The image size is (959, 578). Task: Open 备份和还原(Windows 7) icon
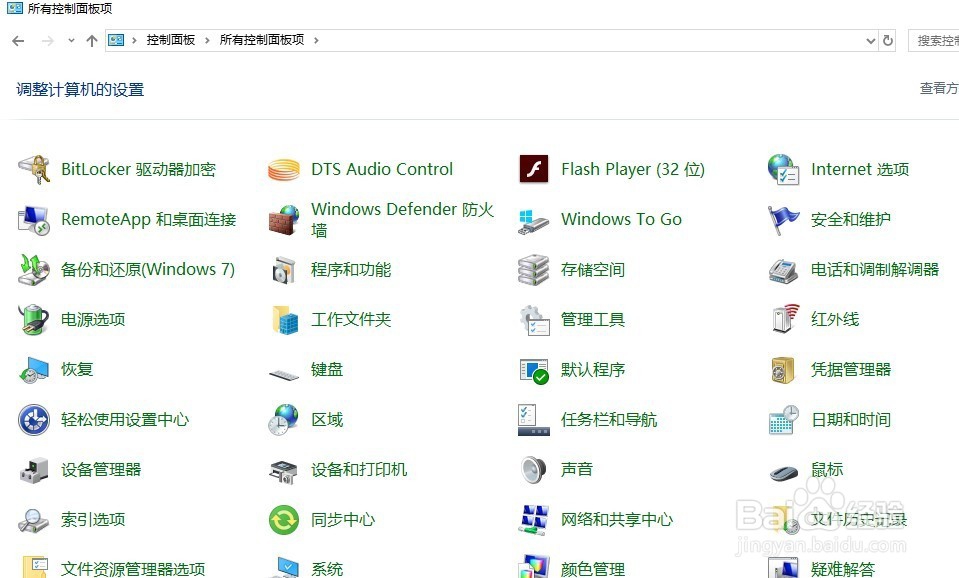coord(34,270)
